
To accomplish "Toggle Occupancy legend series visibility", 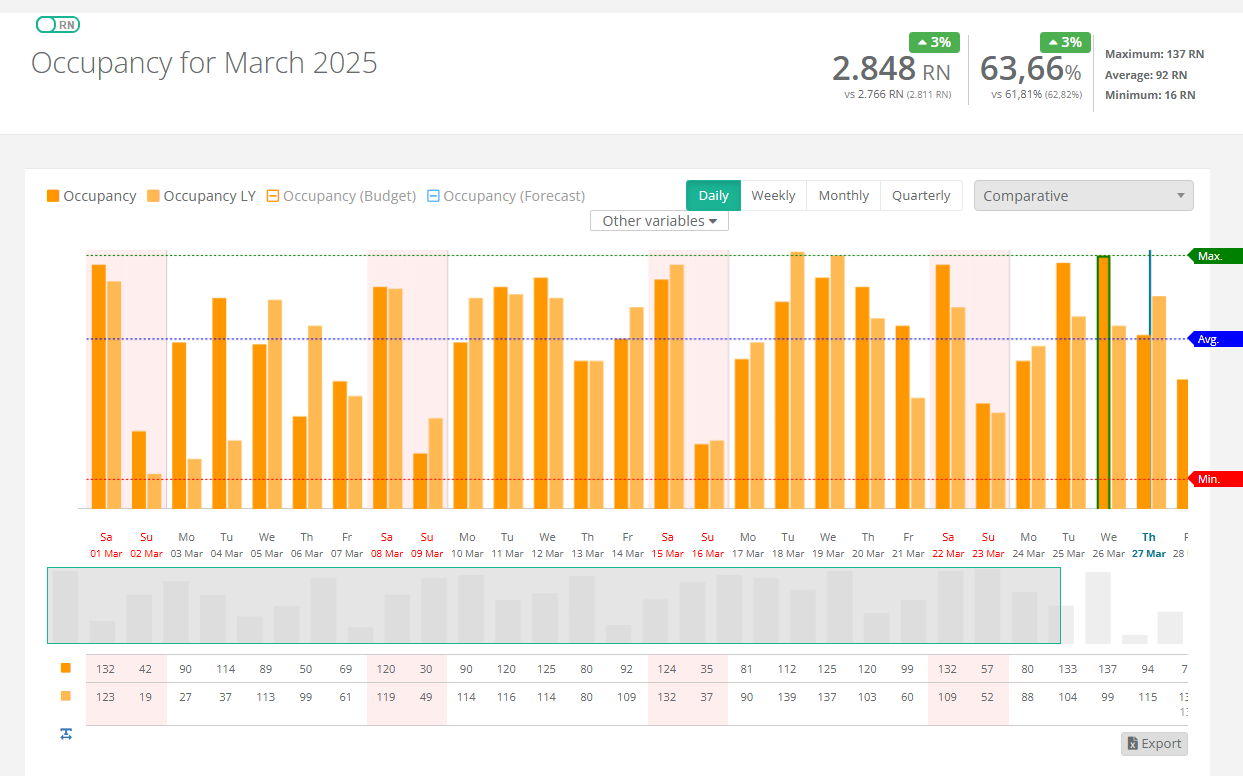I will pyautogui.click(x=91, y=196).
